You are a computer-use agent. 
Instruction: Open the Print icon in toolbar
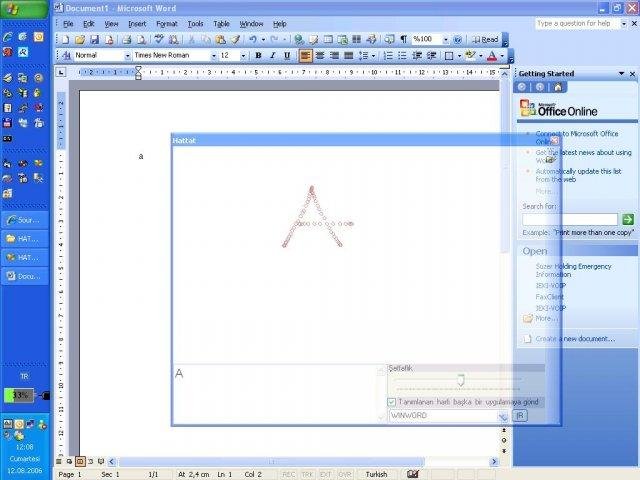(x=127, y=40)
